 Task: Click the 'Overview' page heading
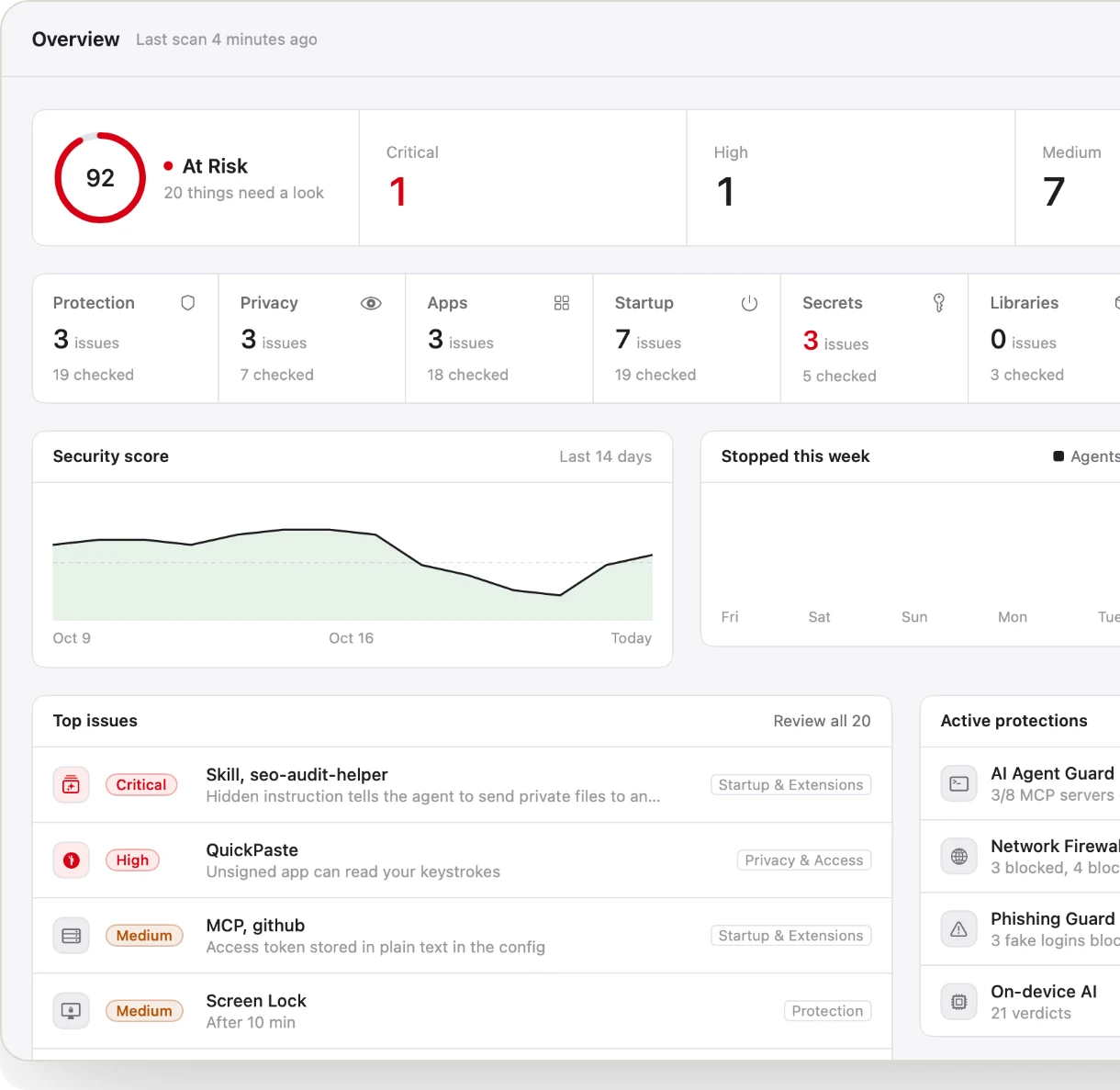[x=75, y=39]
